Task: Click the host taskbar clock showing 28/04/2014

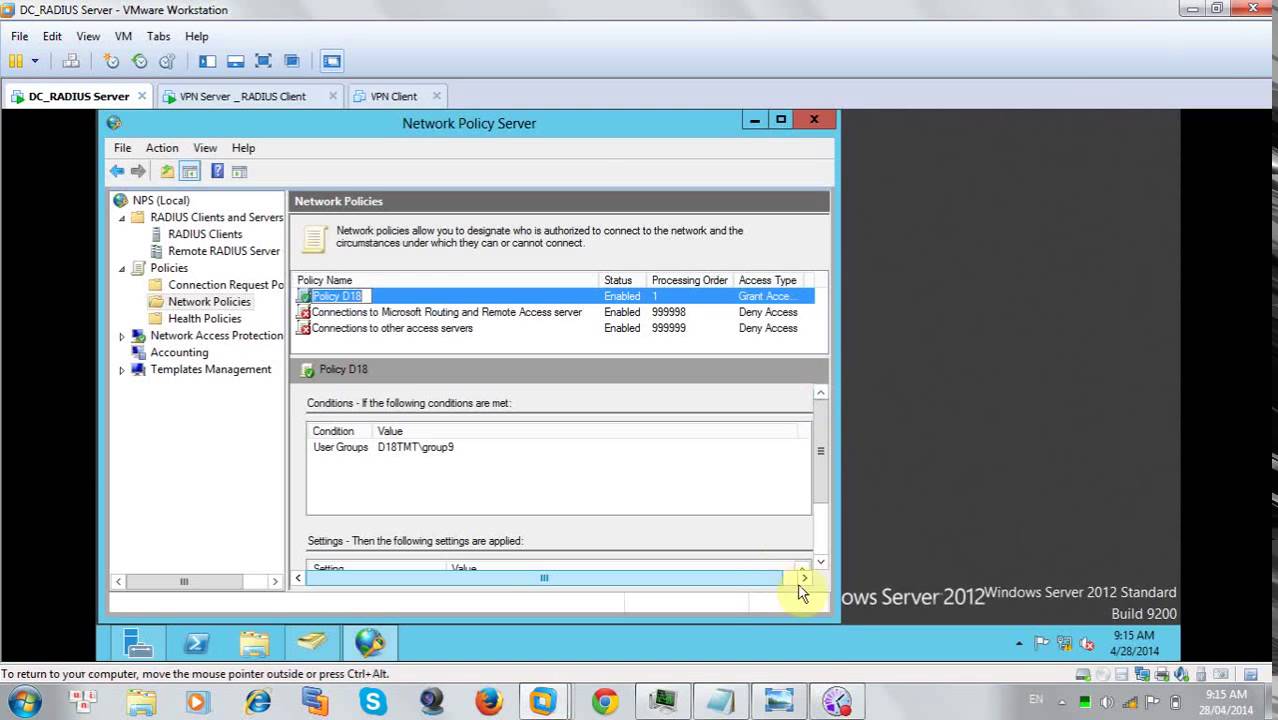Action: [x=1226, y=702]
